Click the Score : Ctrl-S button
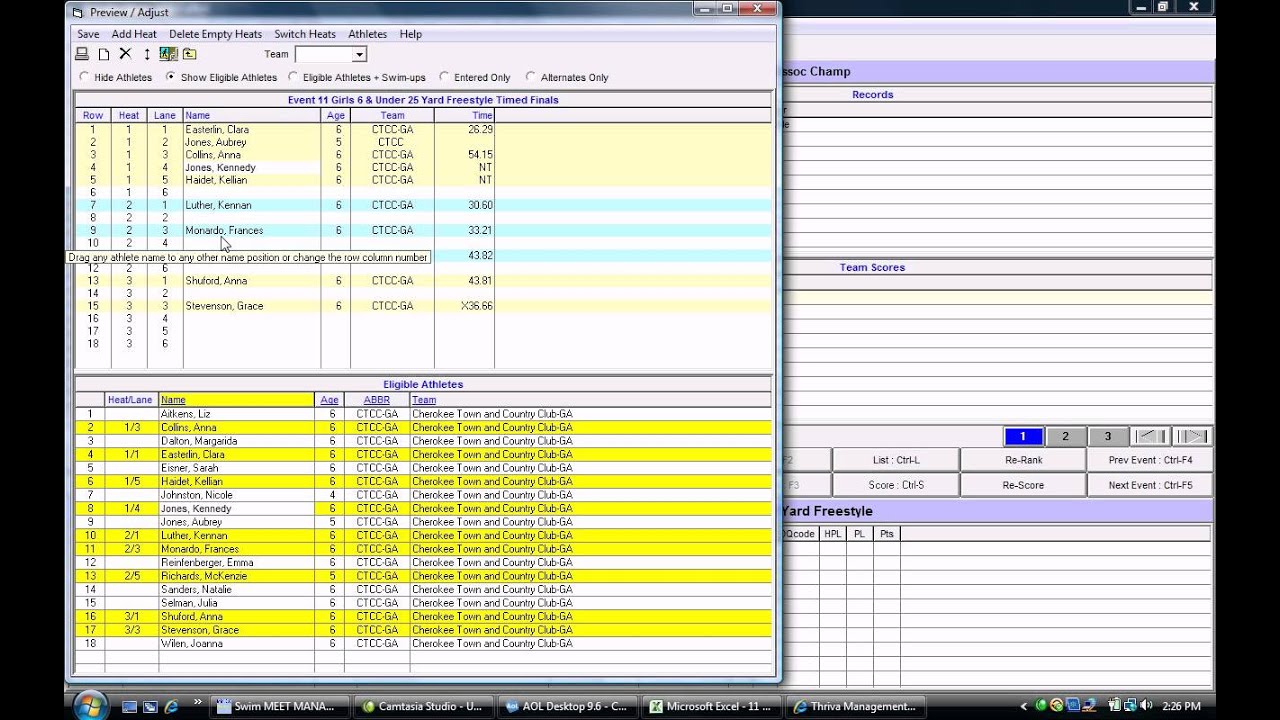 coord(896,485)
